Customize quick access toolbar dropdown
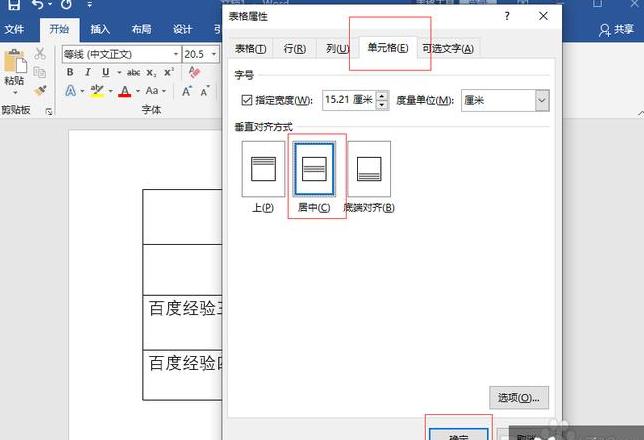644x440 pixels. (90, 5)
